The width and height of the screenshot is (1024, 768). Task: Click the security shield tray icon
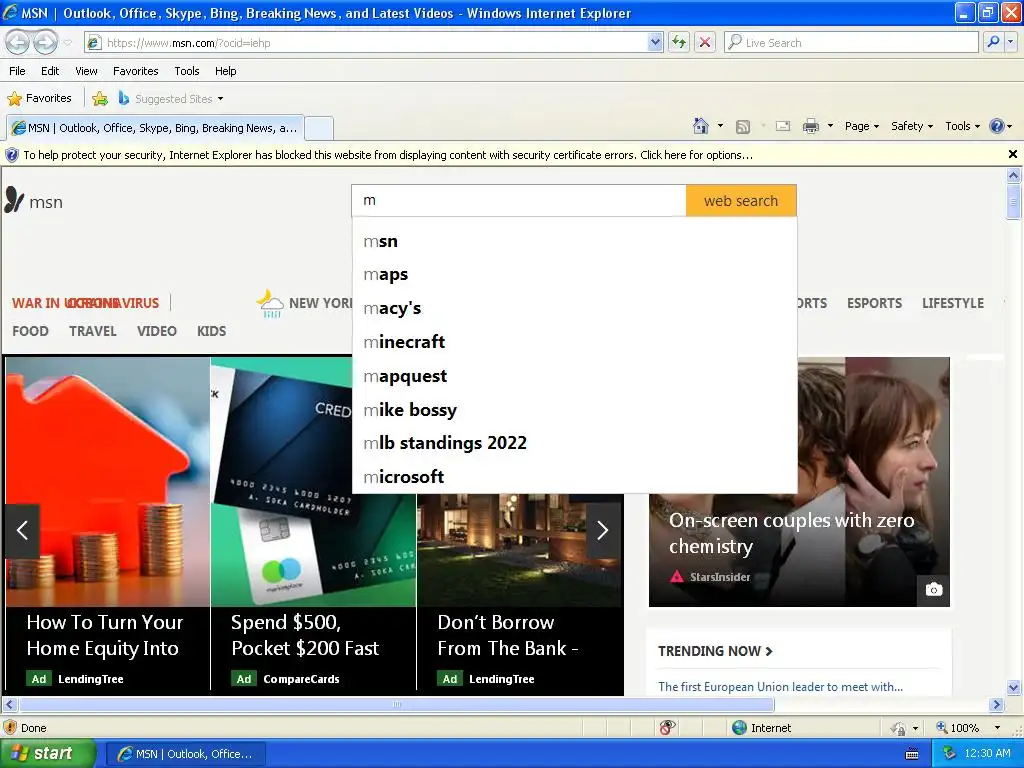(950, 754)
